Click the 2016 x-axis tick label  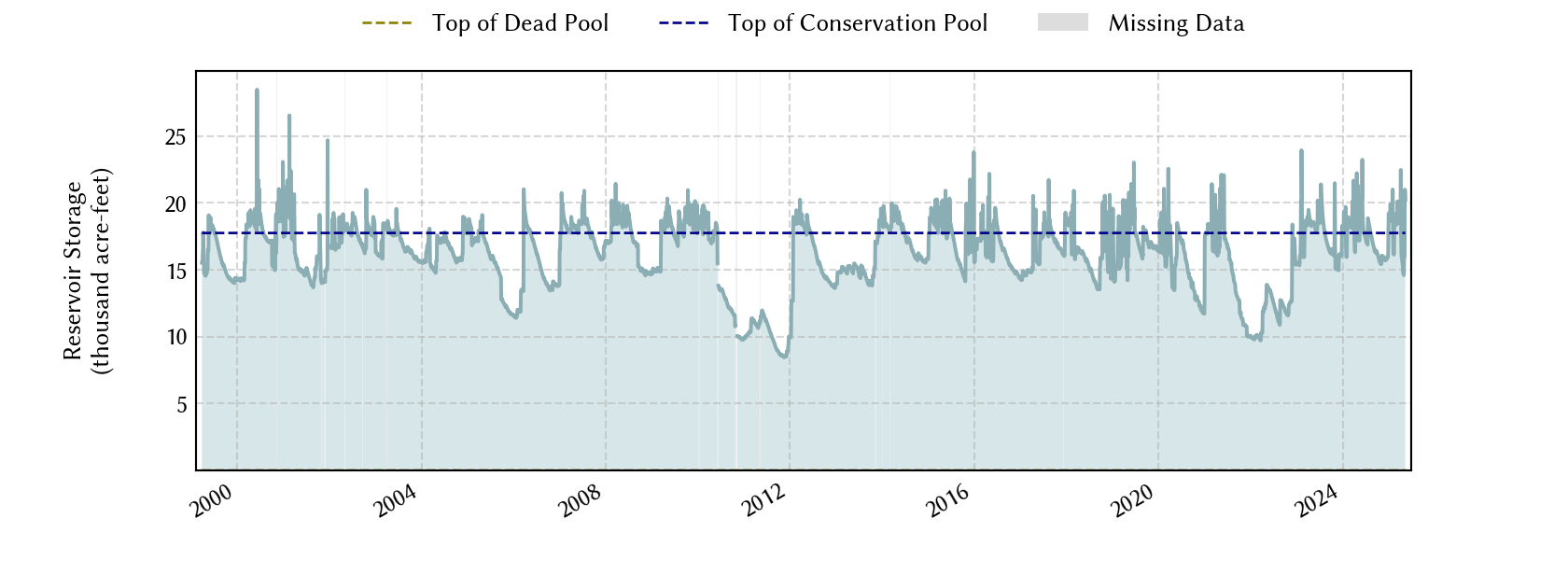click(x=949, y=501)
